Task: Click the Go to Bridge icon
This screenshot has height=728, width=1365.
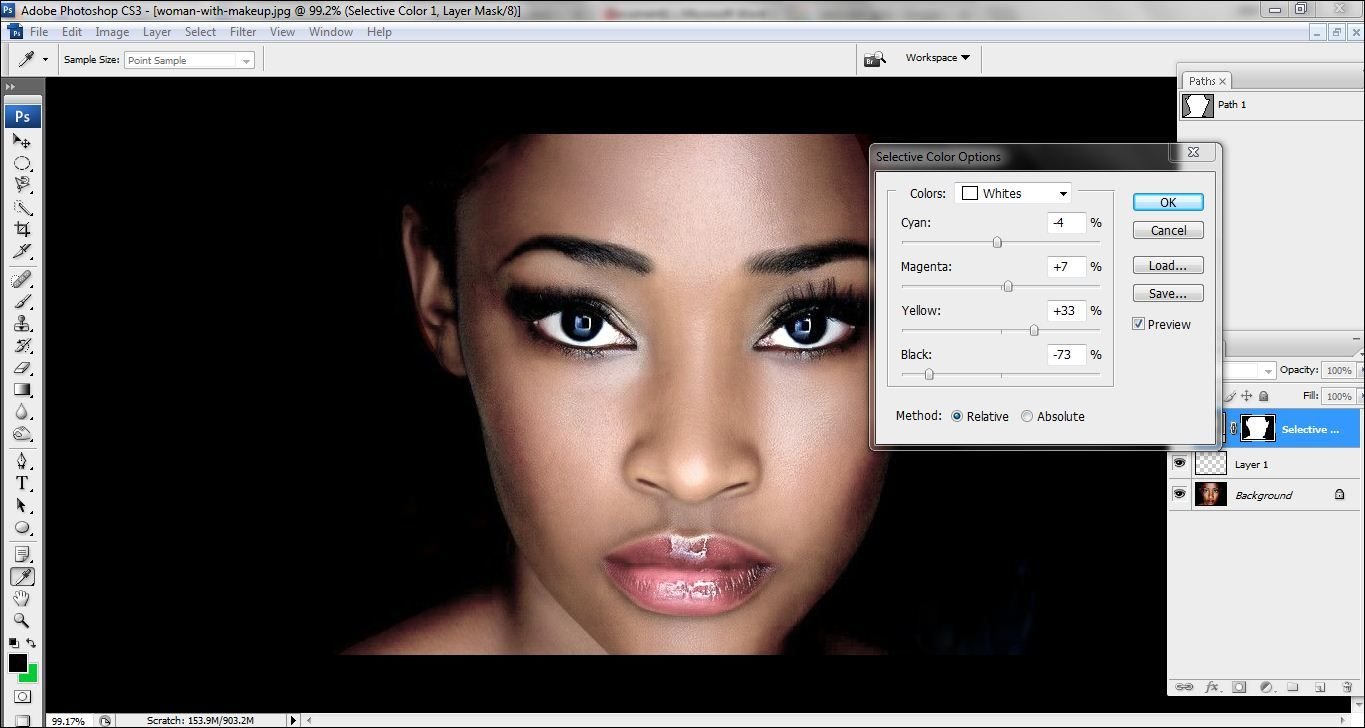Action: click(875, 59)
